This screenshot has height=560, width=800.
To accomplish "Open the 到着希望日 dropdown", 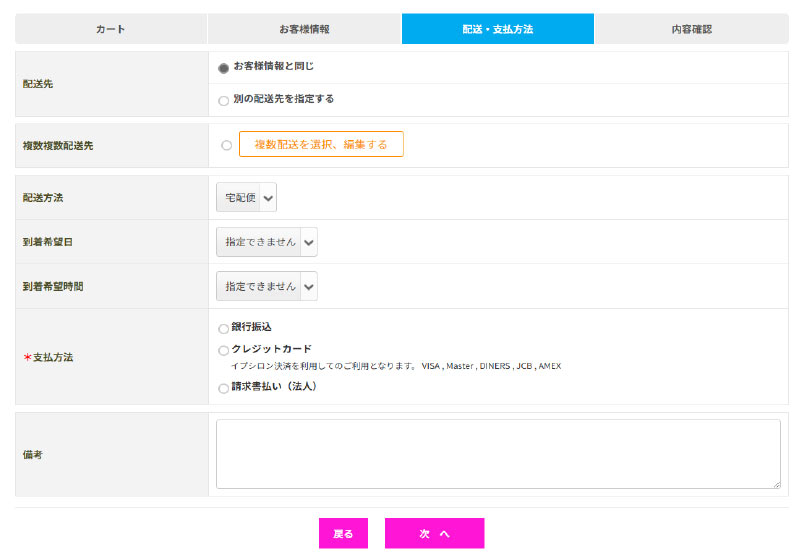I will 267,242.
